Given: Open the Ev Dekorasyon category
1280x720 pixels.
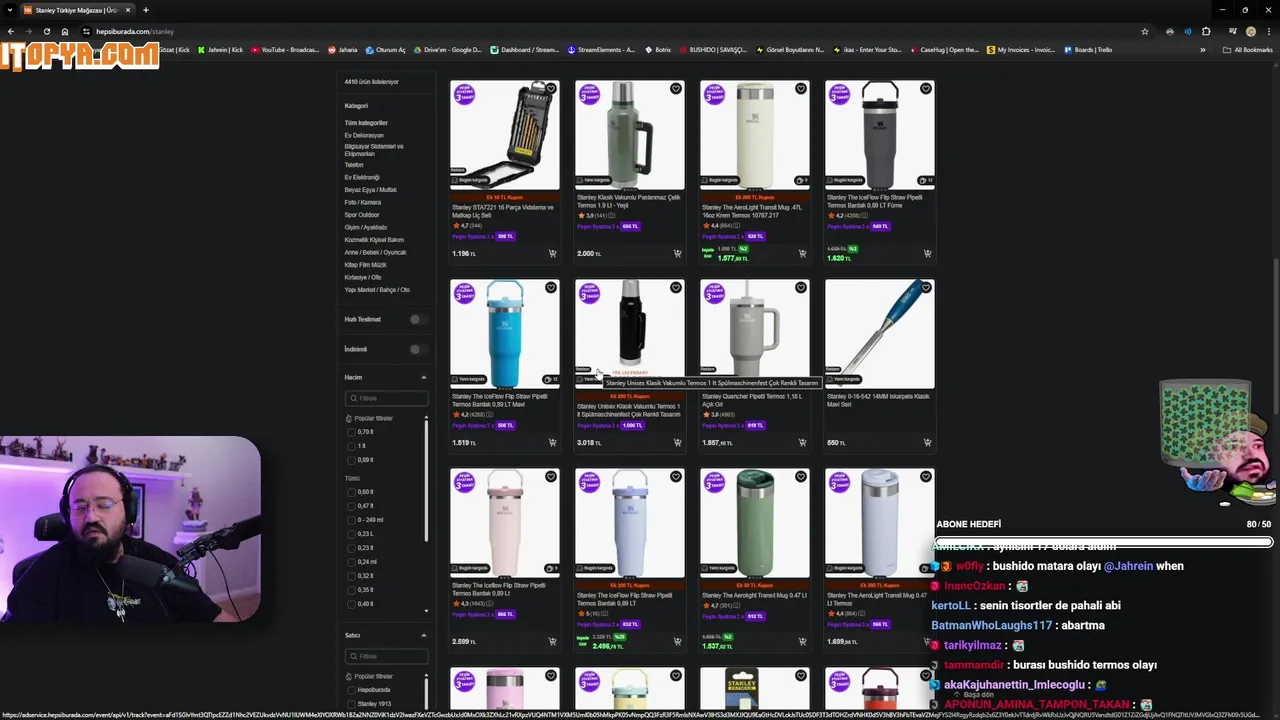Looking at the screenshot, I should point(364,135).
